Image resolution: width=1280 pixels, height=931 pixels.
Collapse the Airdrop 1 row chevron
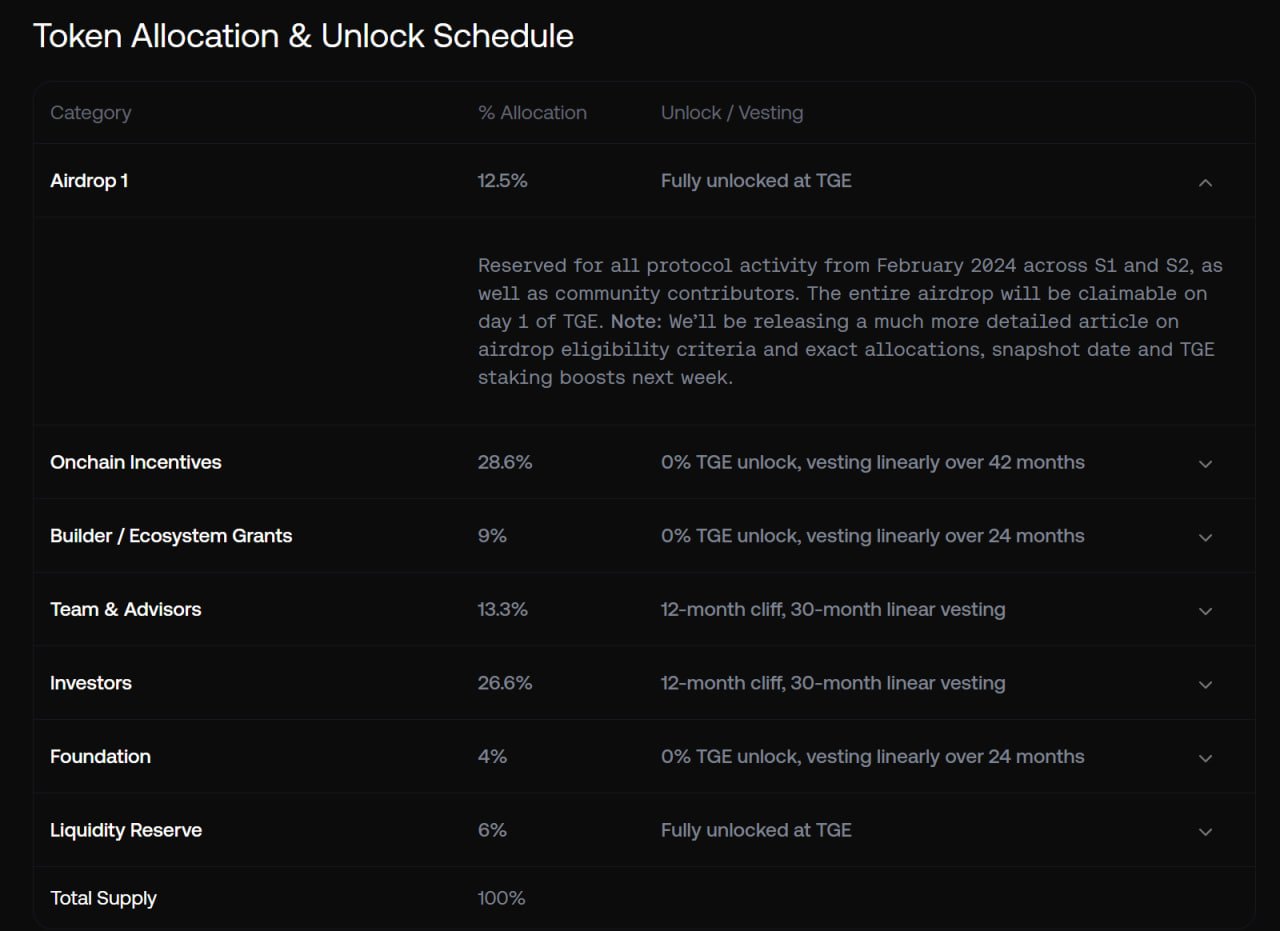pyautogui.click(x=1205, y=182)
